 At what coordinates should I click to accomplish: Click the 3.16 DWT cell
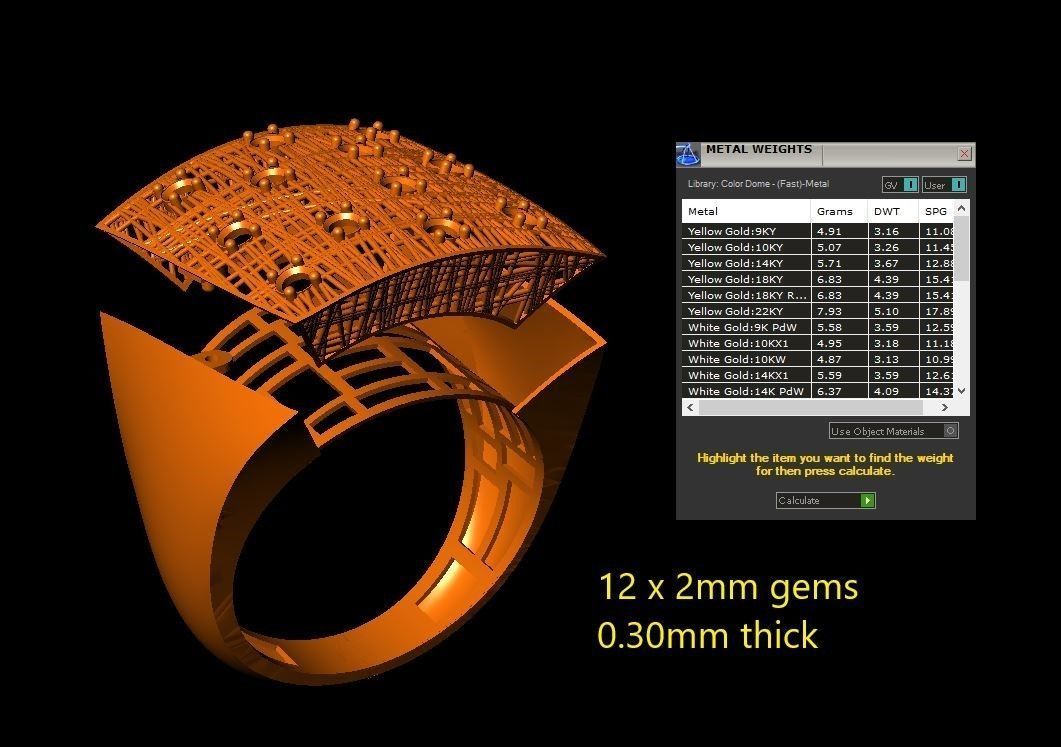tap(893, 231)
